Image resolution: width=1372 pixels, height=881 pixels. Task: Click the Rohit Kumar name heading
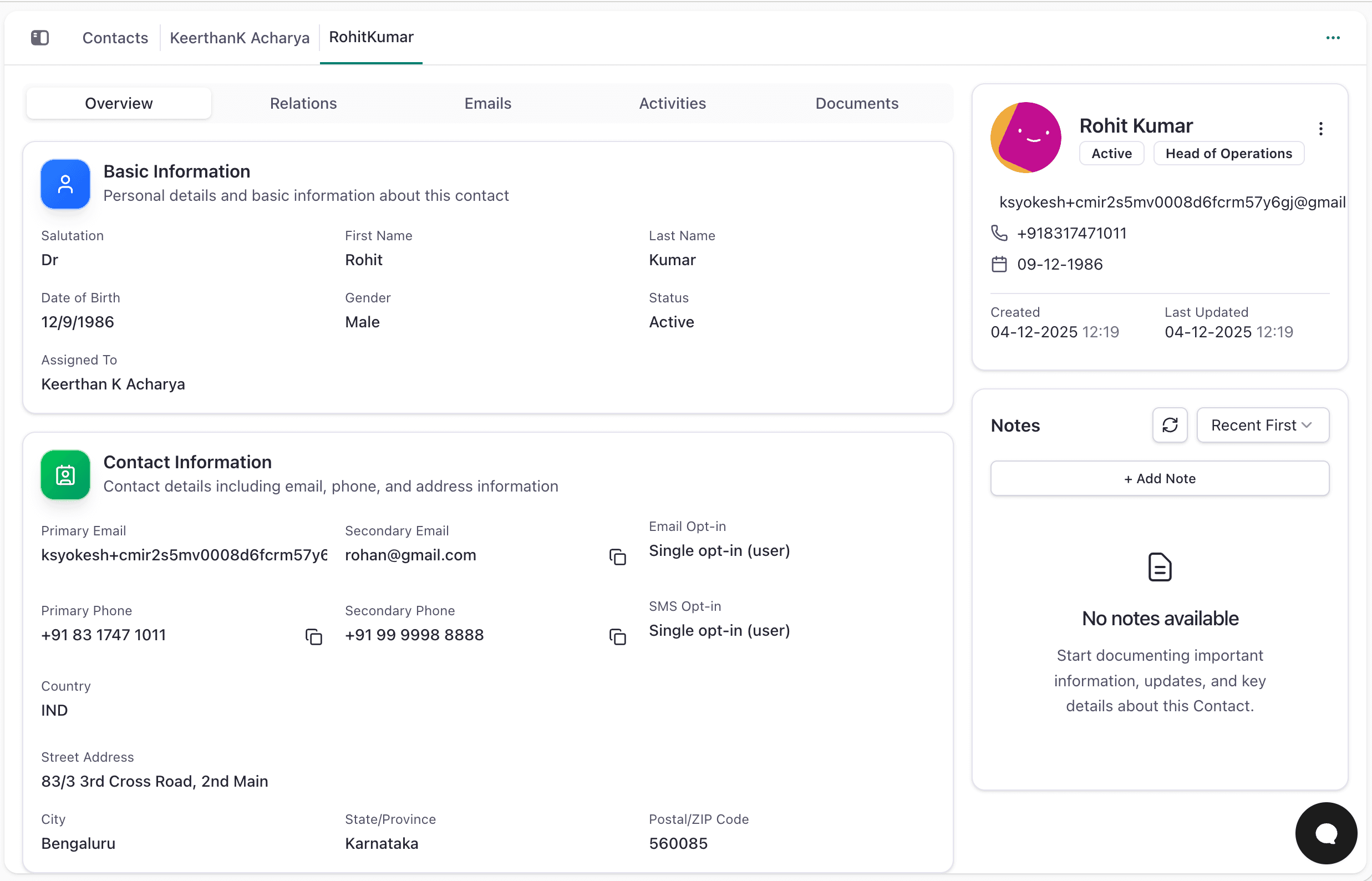coord(1136,125)
